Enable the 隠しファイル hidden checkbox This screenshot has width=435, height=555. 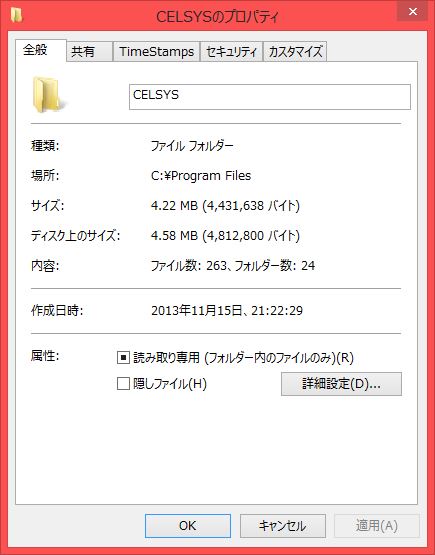point(123,384)
